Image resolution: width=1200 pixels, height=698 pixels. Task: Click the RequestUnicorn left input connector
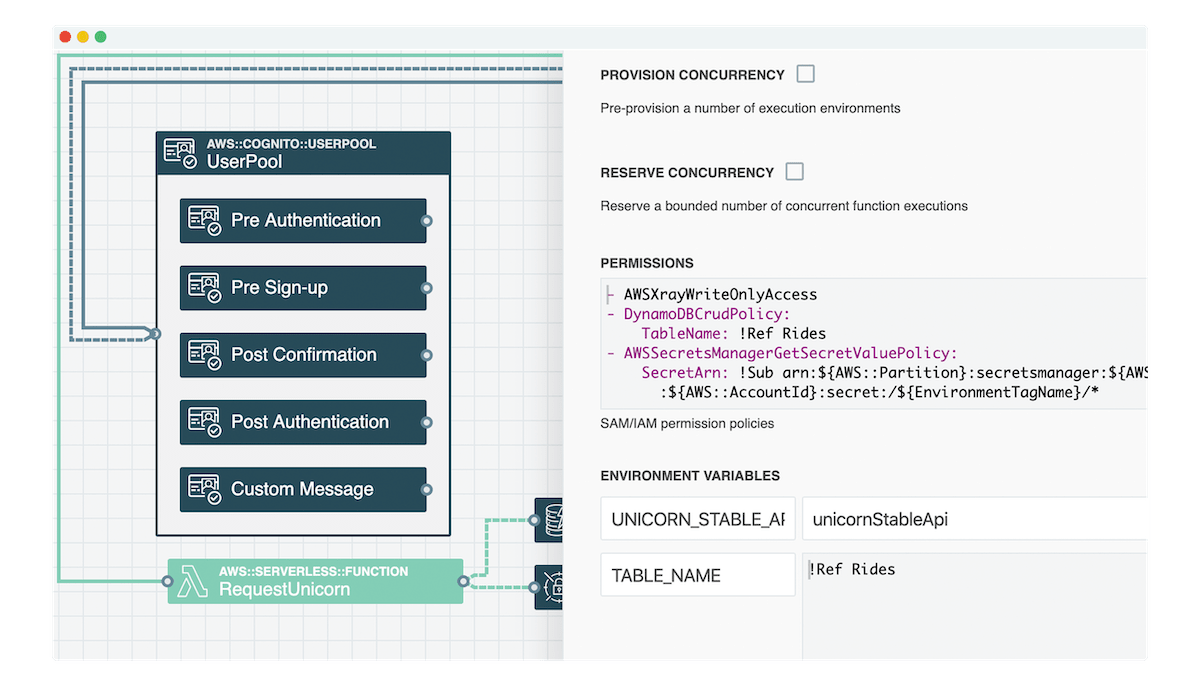pos(168,581)
